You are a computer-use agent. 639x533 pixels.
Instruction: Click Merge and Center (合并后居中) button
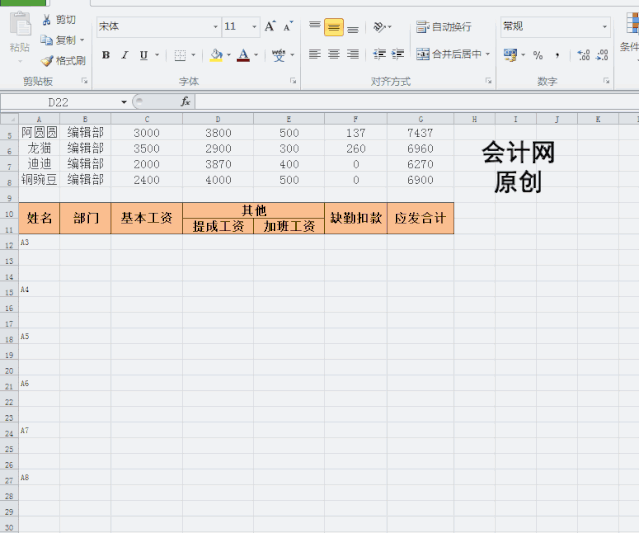point(449,54)
